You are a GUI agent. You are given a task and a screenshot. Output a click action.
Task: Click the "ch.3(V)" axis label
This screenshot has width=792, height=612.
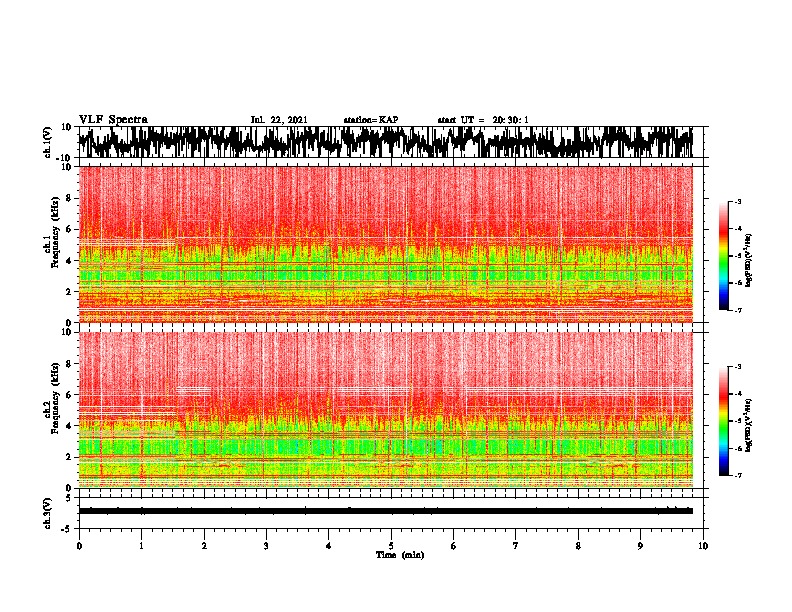47,514
